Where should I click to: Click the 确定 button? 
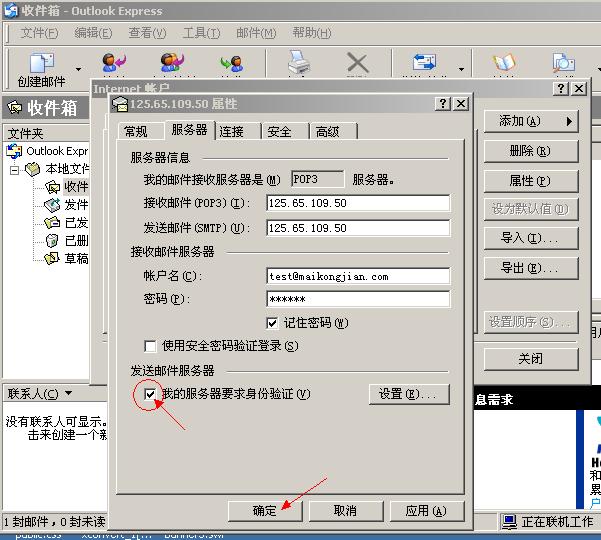click(x=265, y=510)
